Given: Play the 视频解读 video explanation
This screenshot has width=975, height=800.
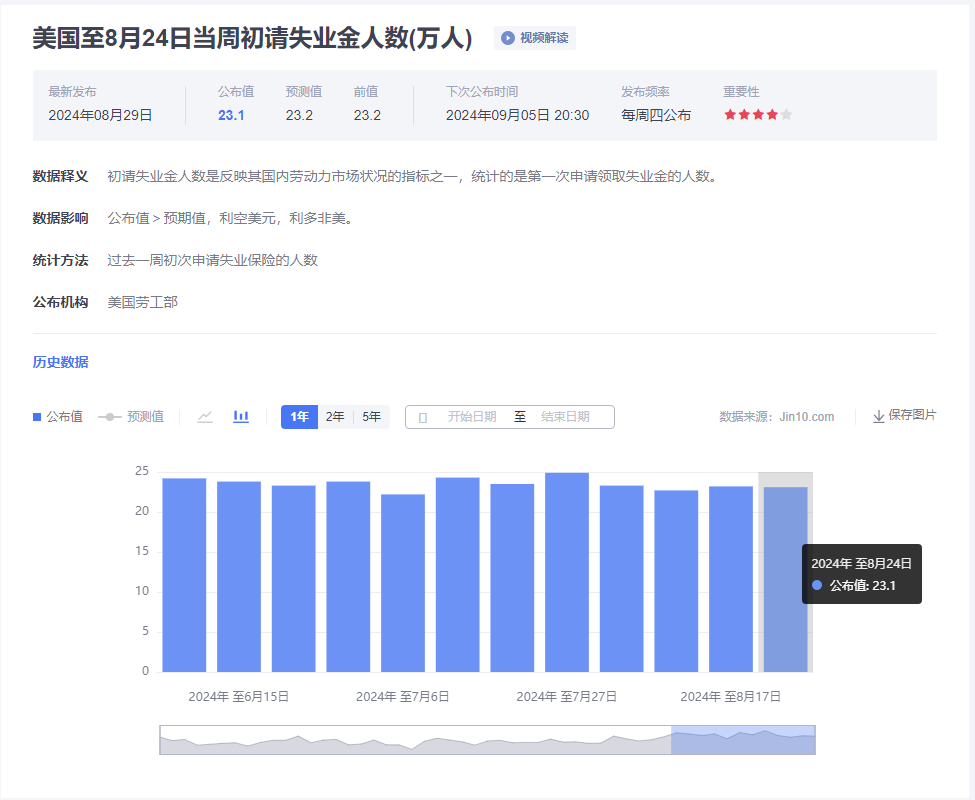Looking at the screenshot, I should pos(535,38).
